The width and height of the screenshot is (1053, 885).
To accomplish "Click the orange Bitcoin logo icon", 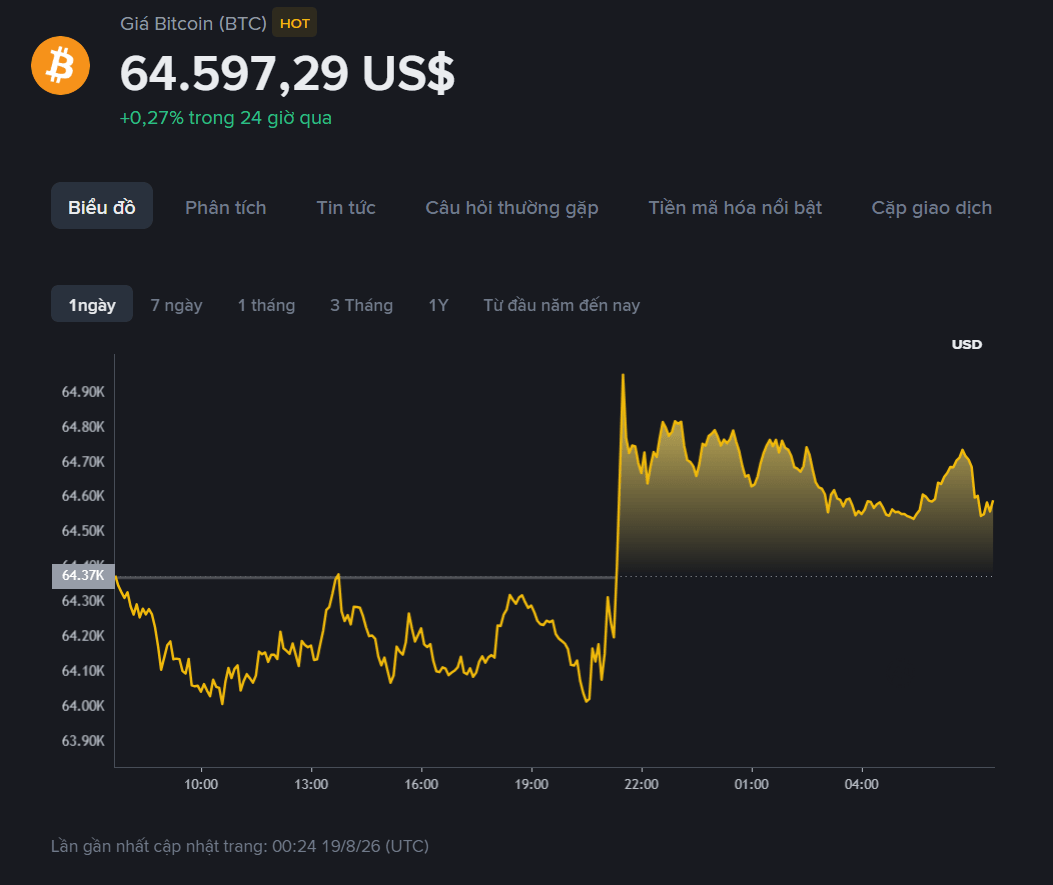I will click(x=60, y=66).
